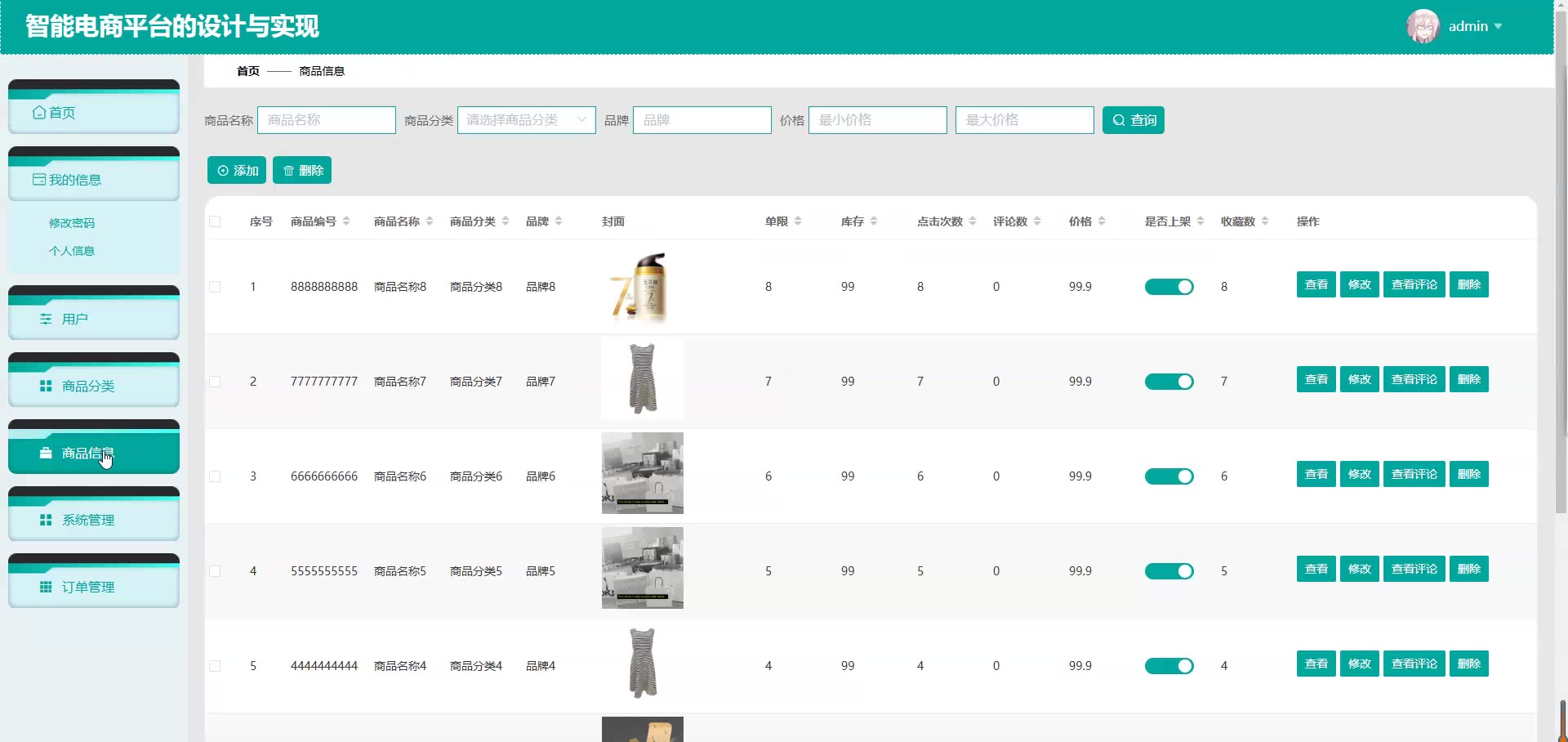Click the 商品分类 grid icon
The image size is (1568, 742).
[x=46, y=387]
